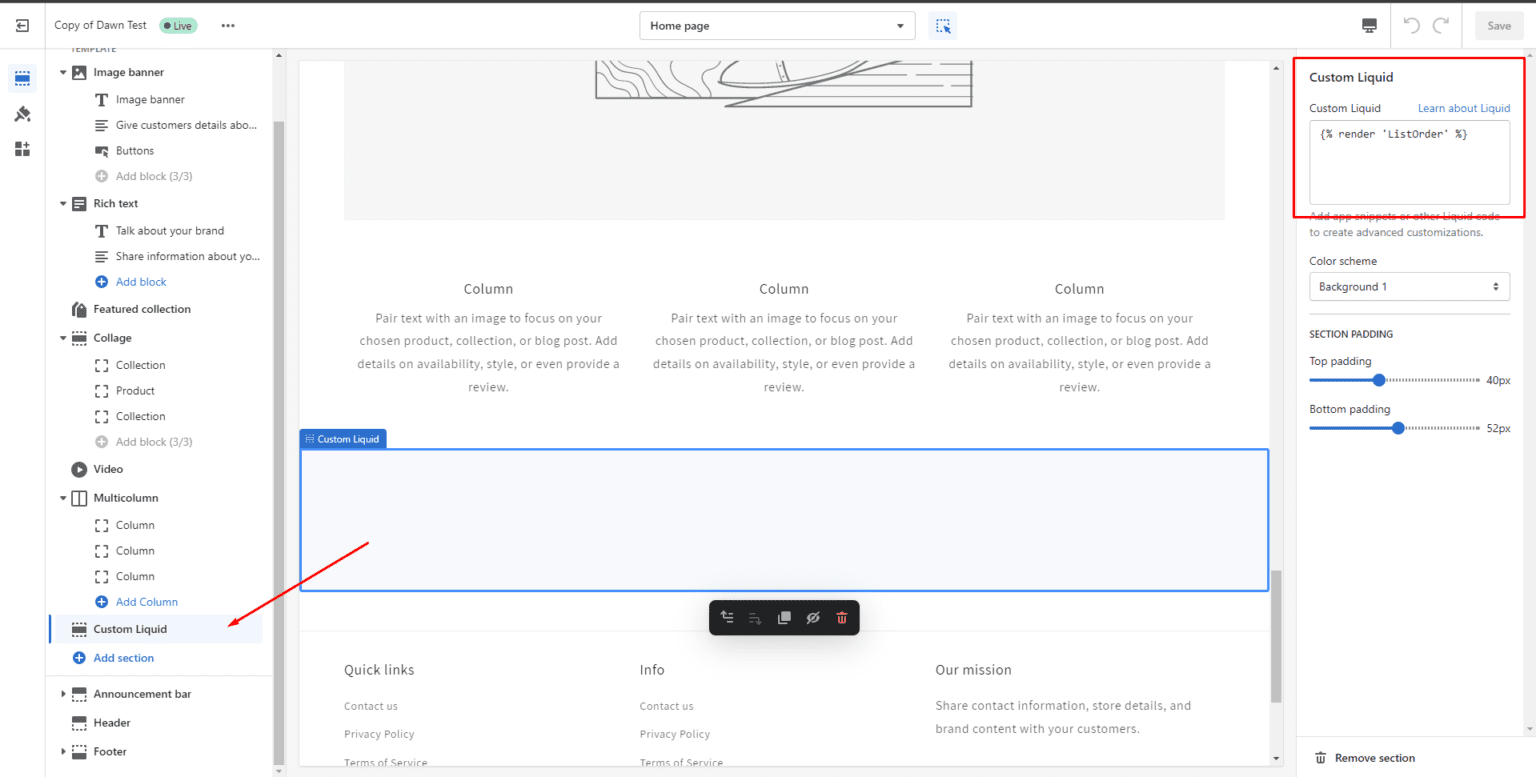Collapse the Collage section
The image size is (1536, 777).
[x=63, y=339]
